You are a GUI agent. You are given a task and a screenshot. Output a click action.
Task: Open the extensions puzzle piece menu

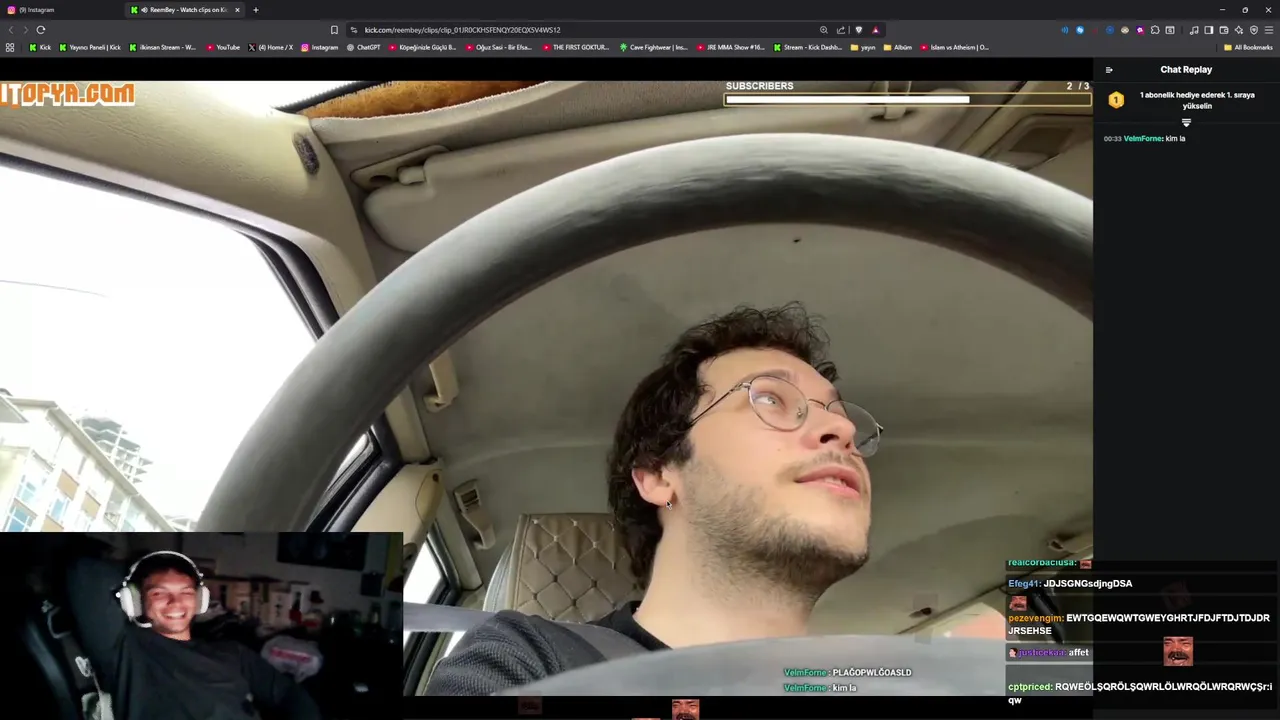click(1155, 30)
